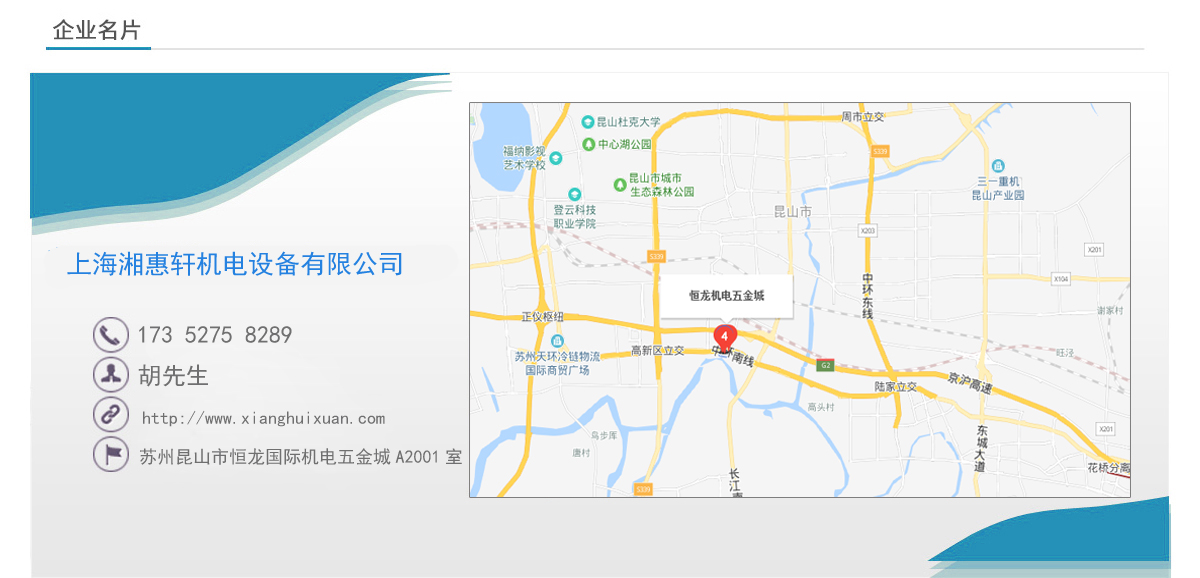Click the flag icon beside the address

point(110,455)
